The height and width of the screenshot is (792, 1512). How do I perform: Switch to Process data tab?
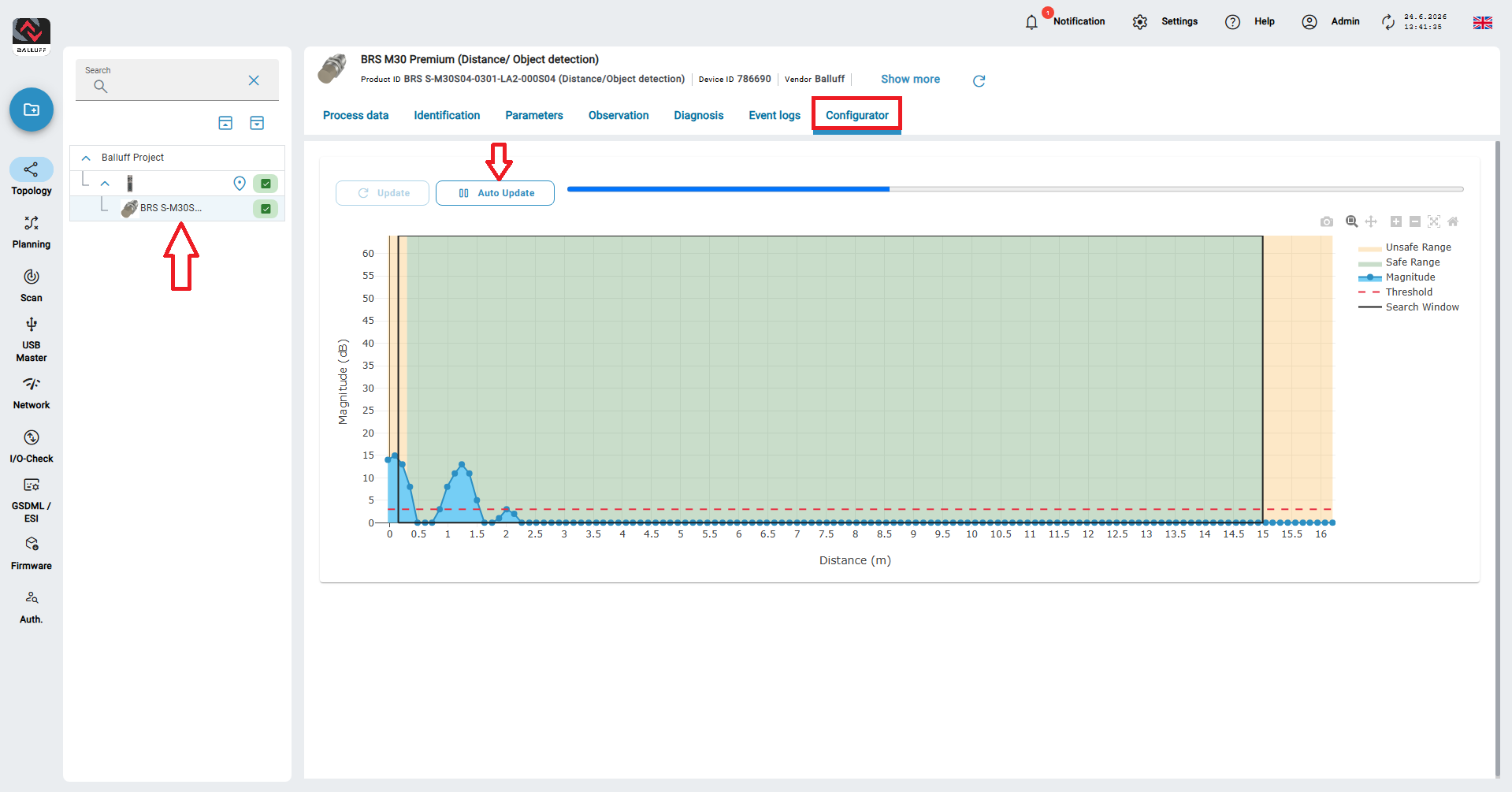pyautogui.click(x=355, y=115)
